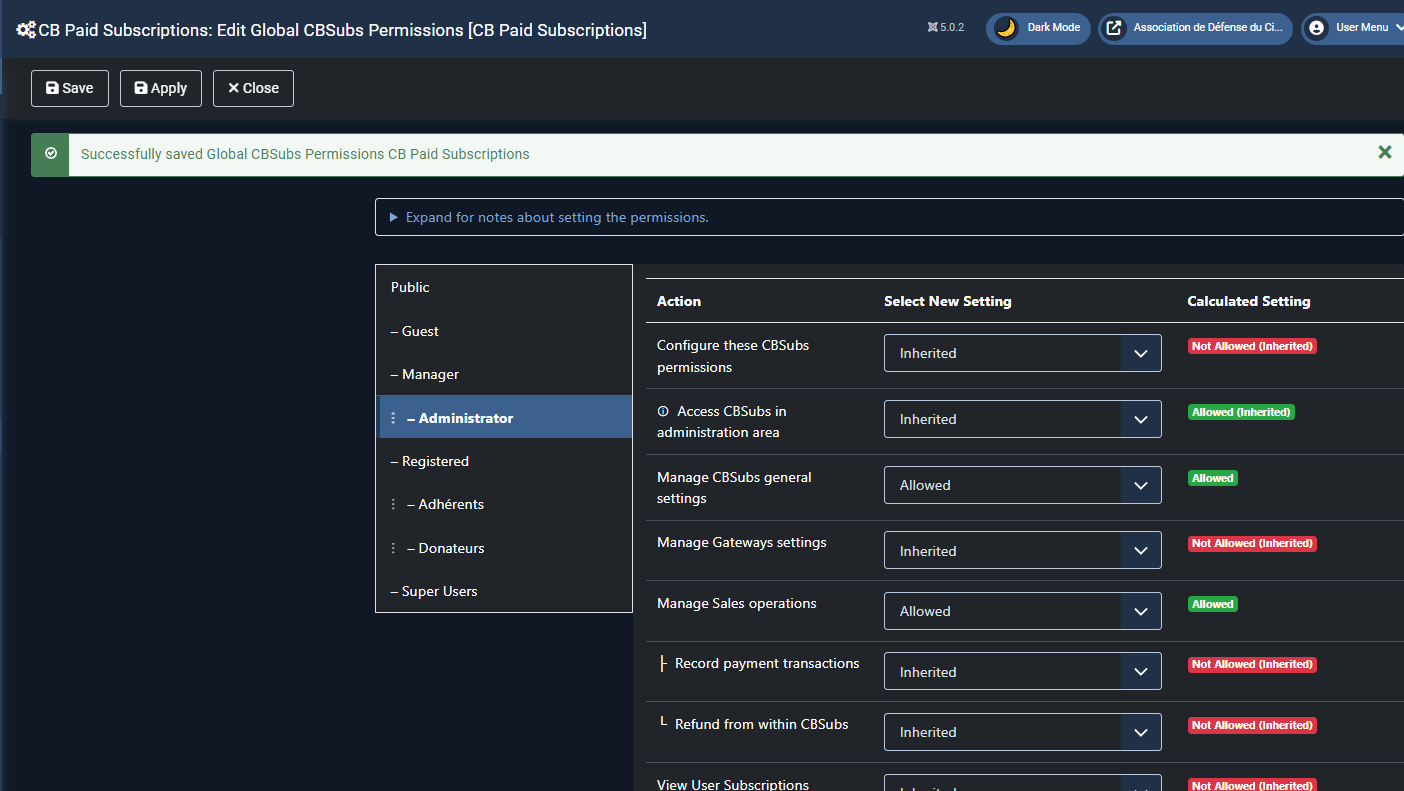Open the Configure these CBSubs permissions dropdown
Image resolution: width=1404 pixels, height=791 pixels.
point(1022,353)
